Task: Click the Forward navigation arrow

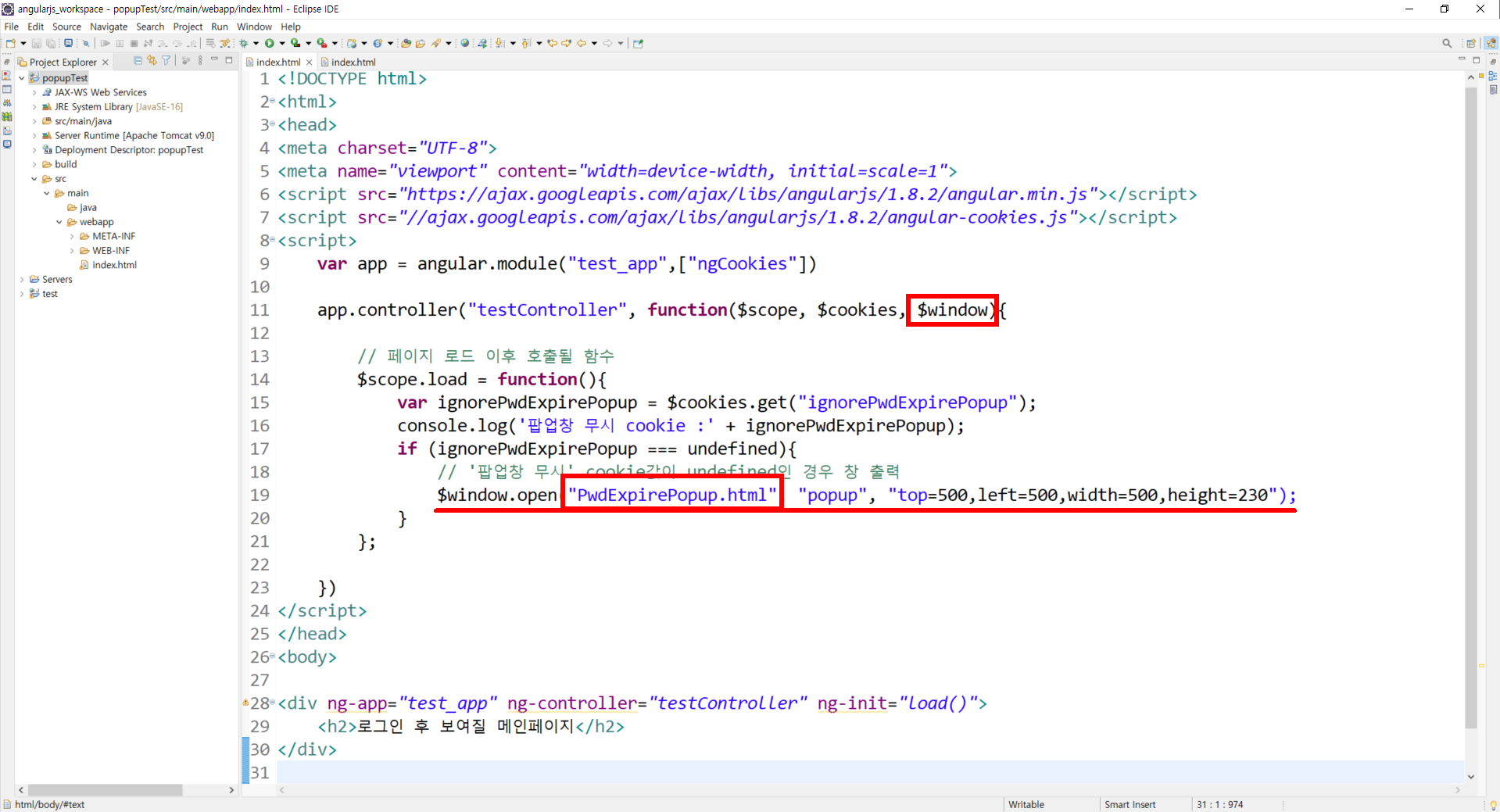Action: (x=608, y=43)
